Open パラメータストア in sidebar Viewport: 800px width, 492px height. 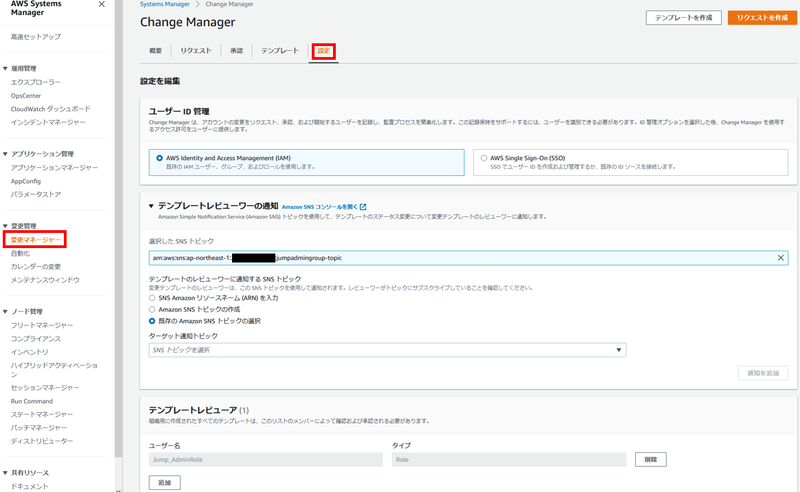36,194
